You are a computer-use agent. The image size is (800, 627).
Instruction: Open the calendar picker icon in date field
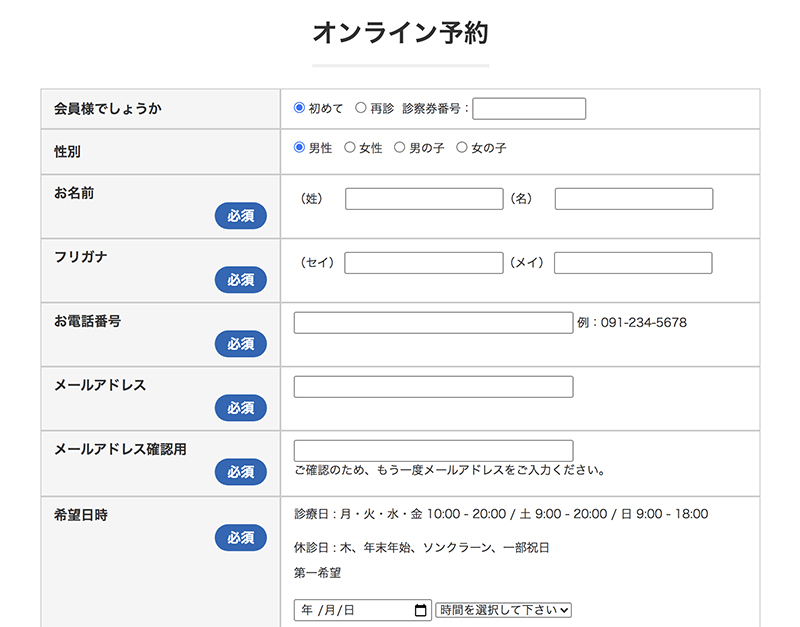pos(420,610)
